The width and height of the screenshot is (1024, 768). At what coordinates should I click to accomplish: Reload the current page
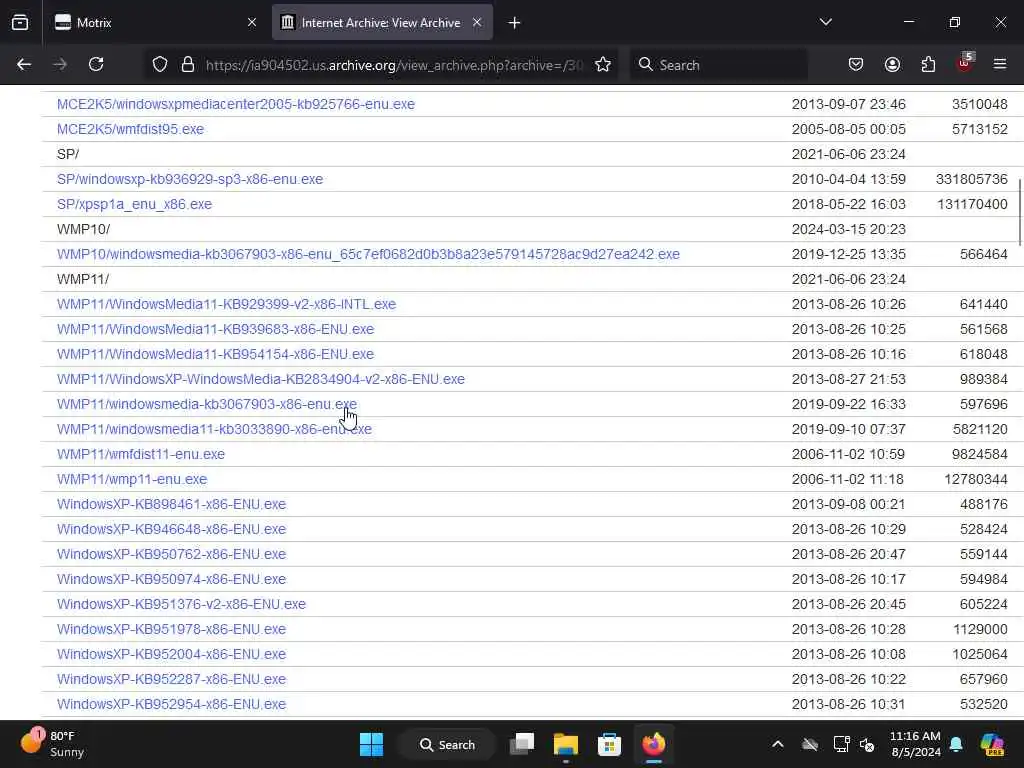click(x=96, y=64)
